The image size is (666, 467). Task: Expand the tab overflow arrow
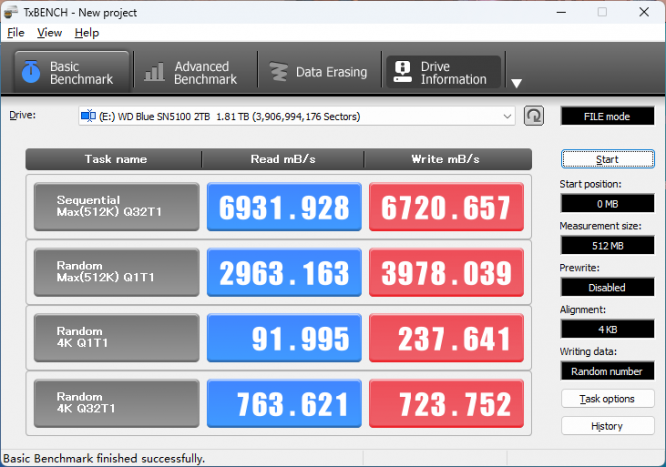pyautogui.click(x=516, y=83)
